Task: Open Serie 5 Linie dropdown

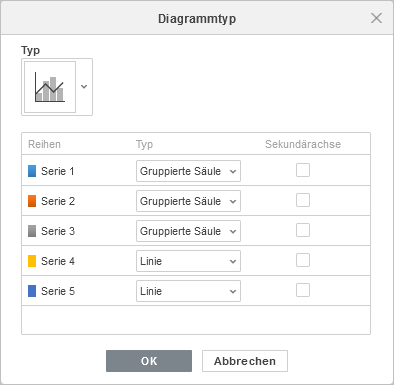Action: click(x=188, y=291)
